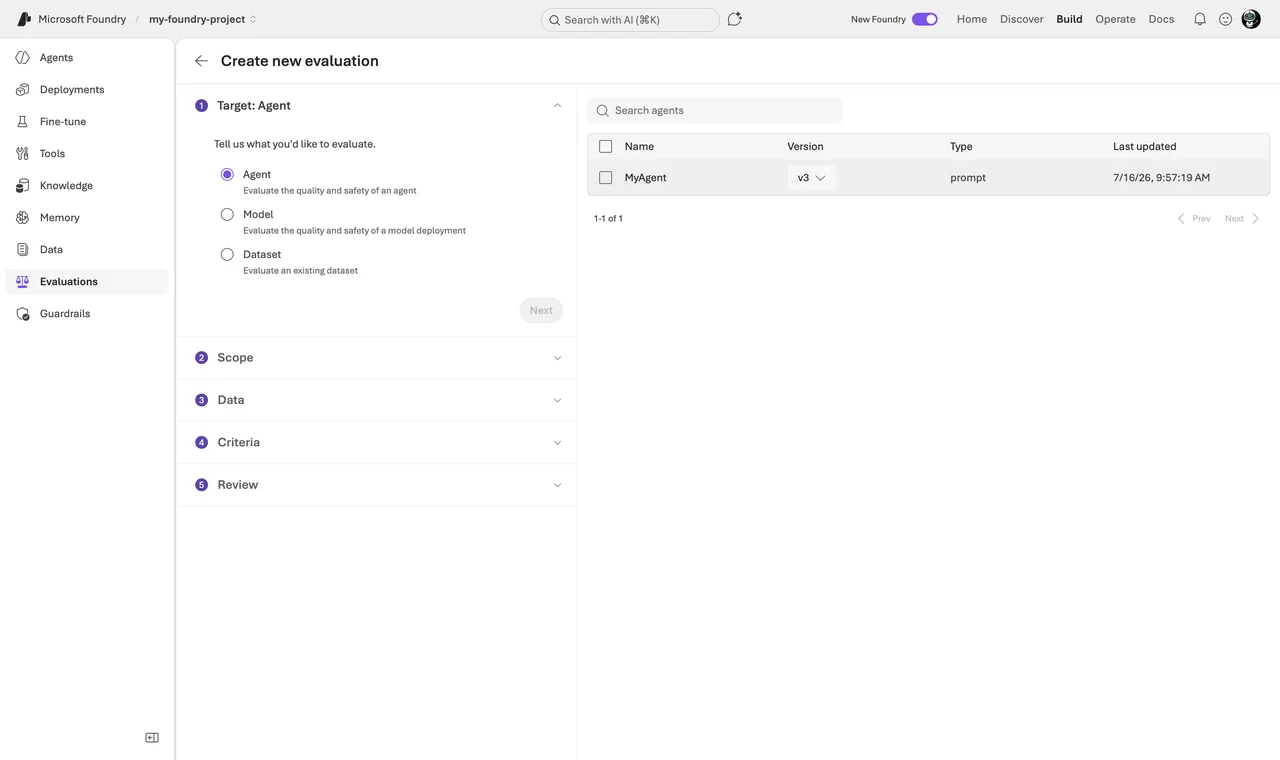Click the Tools sidebar icon
Screen dimensions: 1280x760
click(x=22, y=154)
